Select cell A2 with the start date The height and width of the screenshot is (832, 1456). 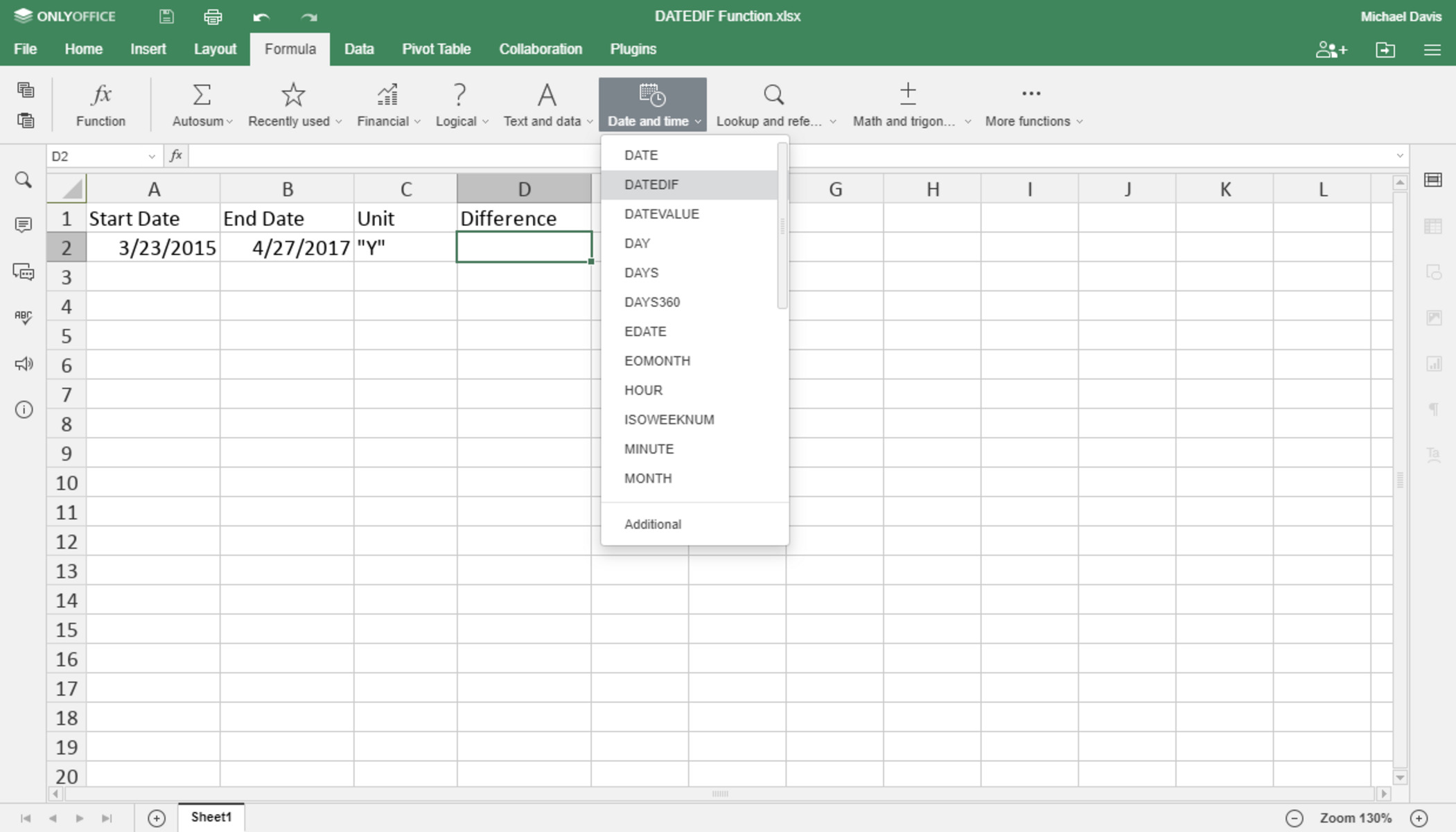click(154, 247)
